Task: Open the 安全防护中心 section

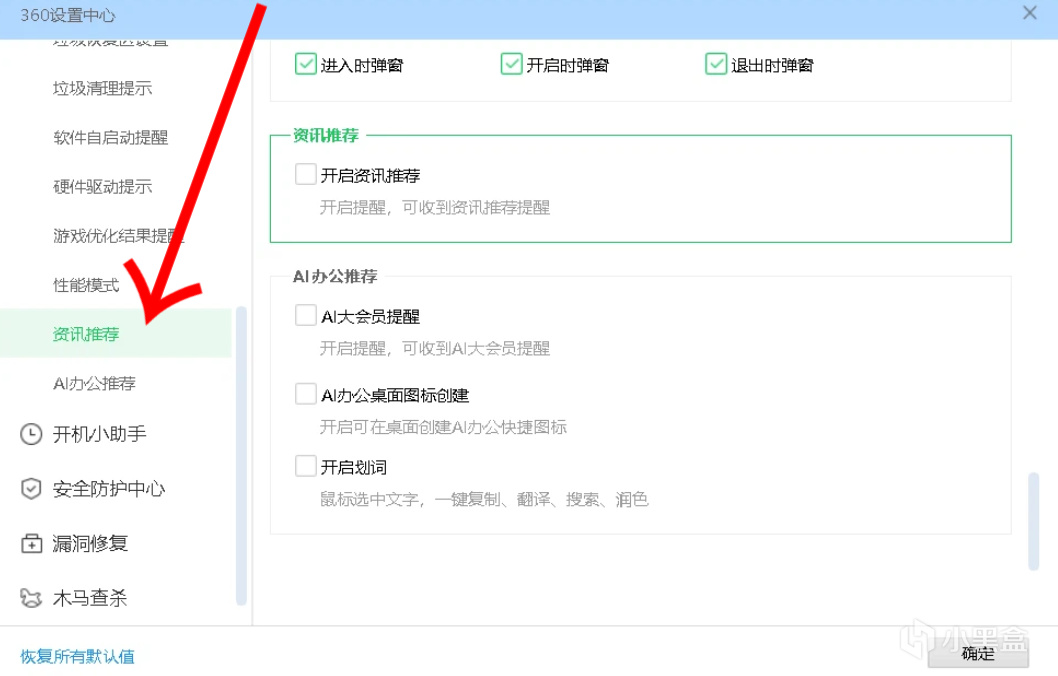Action: (x=109, y=488)
